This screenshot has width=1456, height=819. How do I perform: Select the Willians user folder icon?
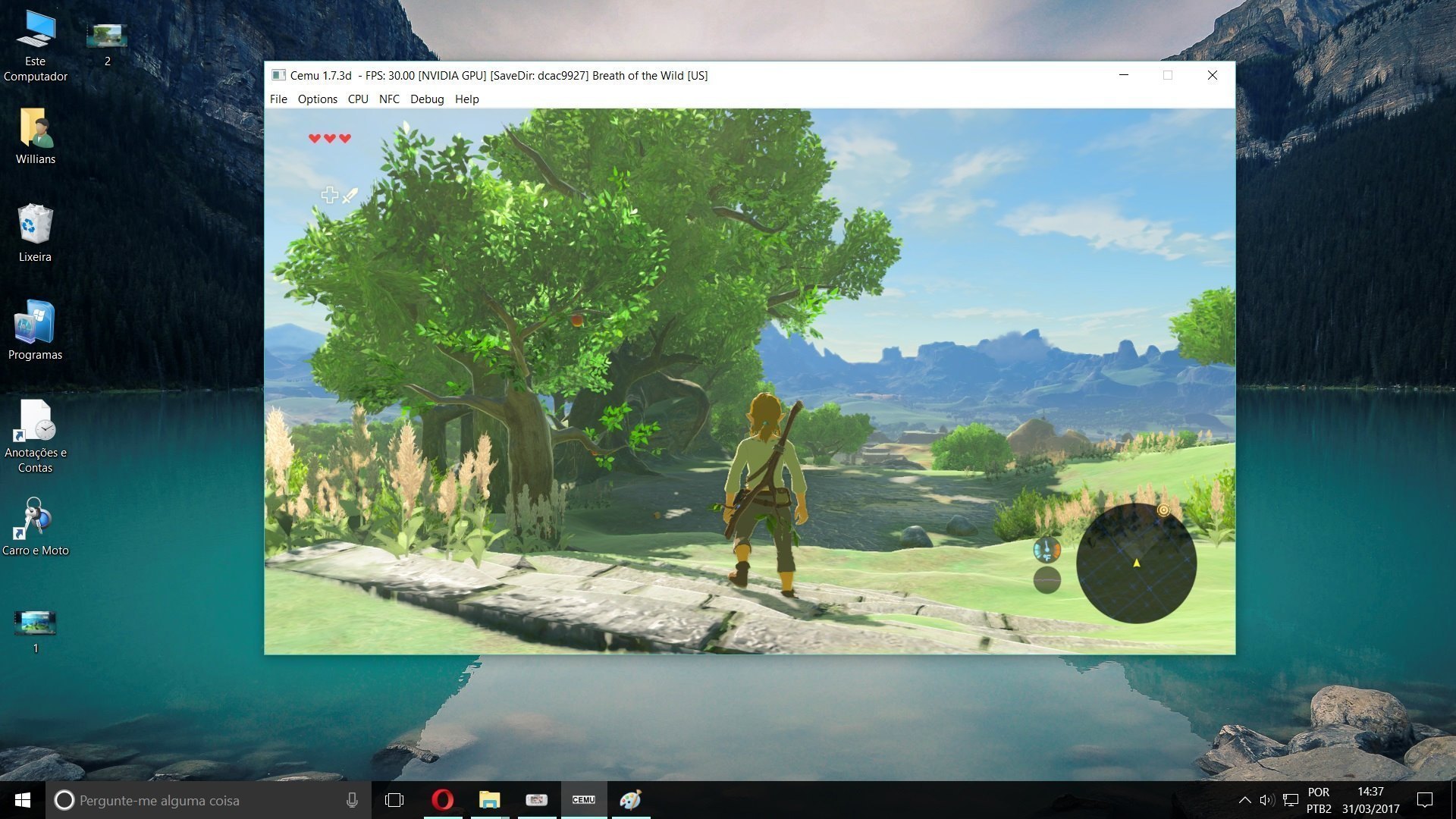(35, 136)
